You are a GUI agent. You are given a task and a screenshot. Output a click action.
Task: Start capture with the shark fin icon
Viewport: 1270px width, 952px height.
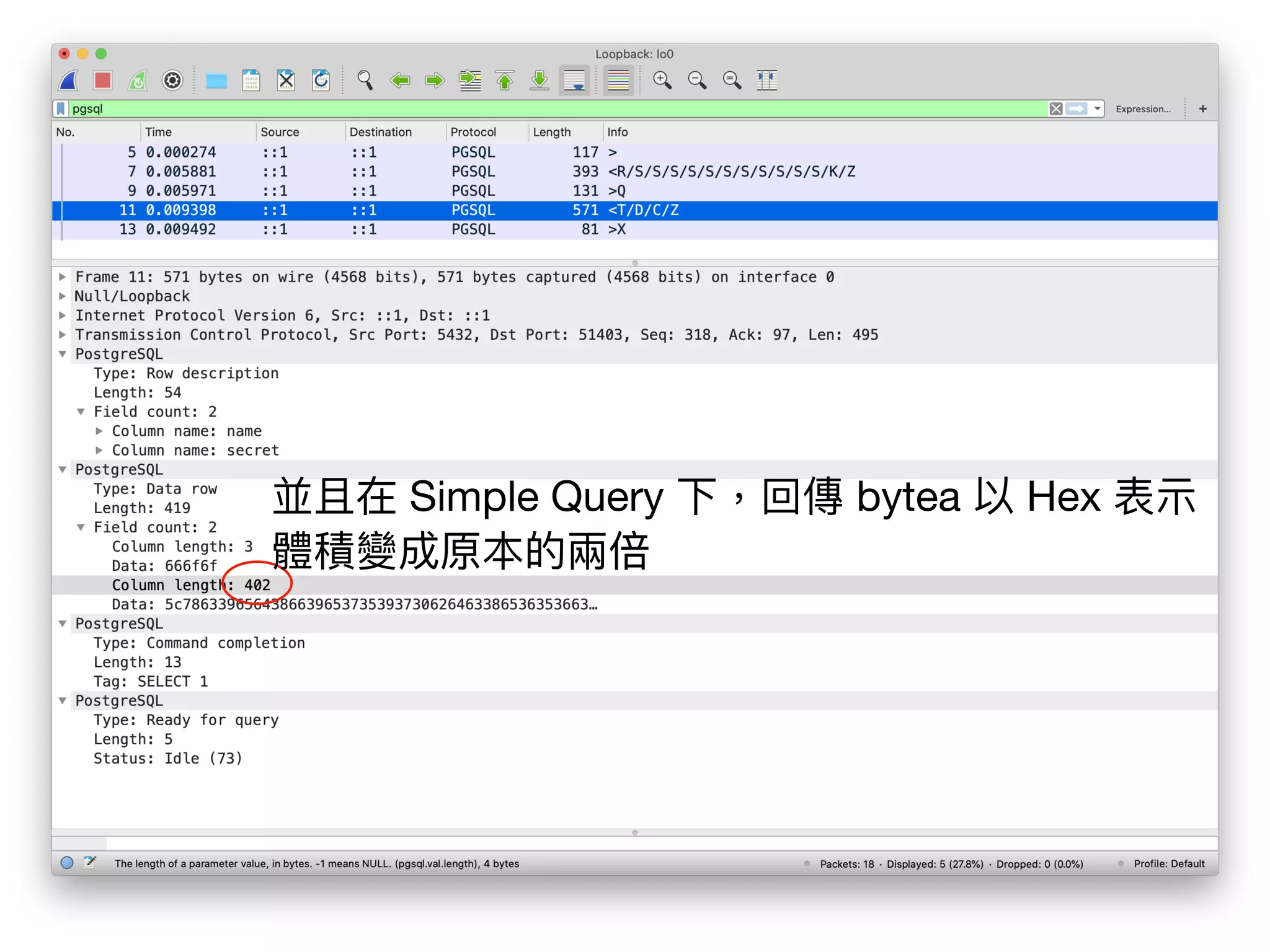point(69,80)
